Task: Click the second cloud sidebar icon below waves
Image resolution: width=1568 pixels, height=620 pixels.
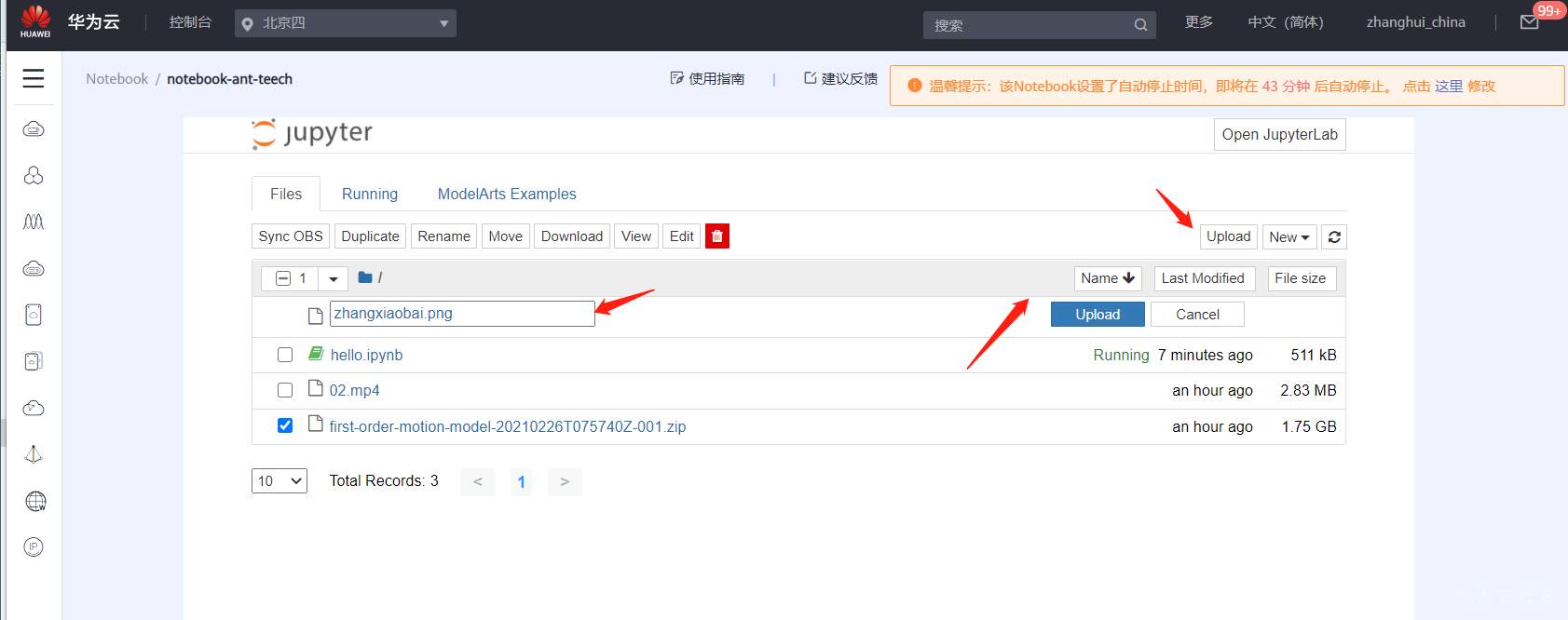Action: (x=34, y=269)
